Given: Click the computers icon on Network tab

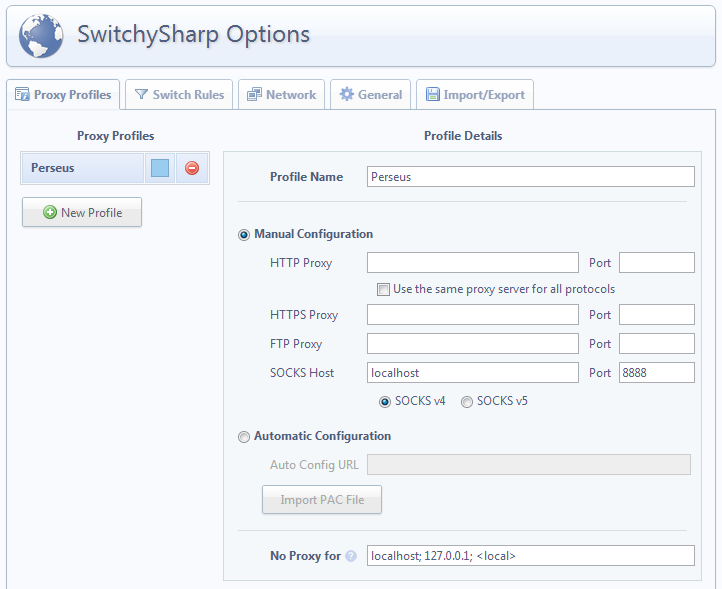Looking at the screenshot, I should pos(254,94).
